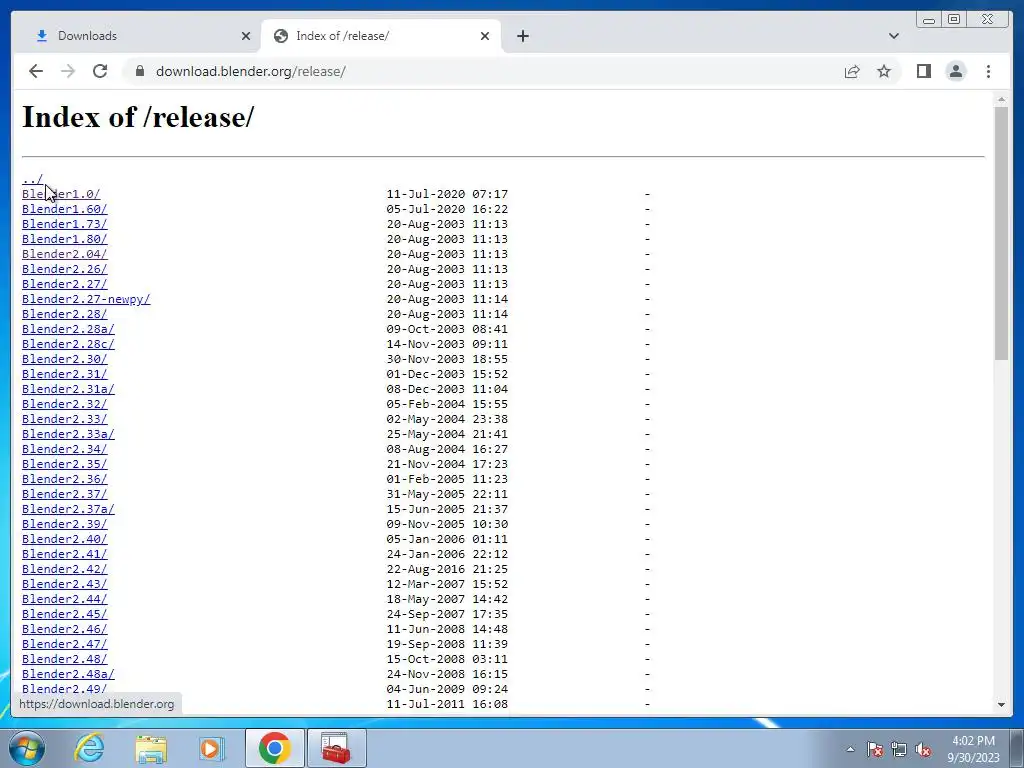Reload the page with the refresh icon
This screenshot has height=768, width=1024.
(x=100, y=71)
